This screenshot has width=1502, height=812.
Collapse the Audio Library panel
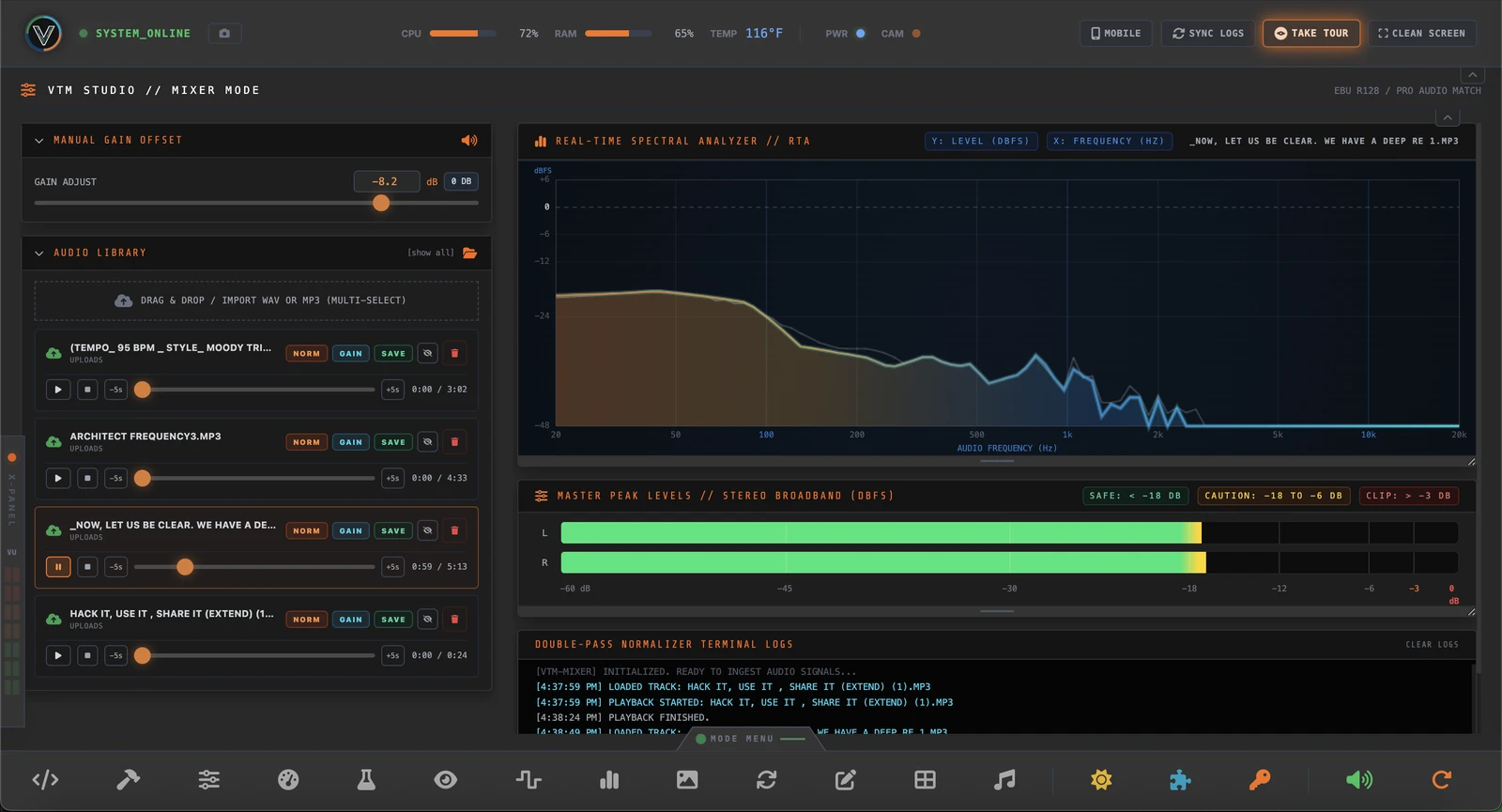38,253
